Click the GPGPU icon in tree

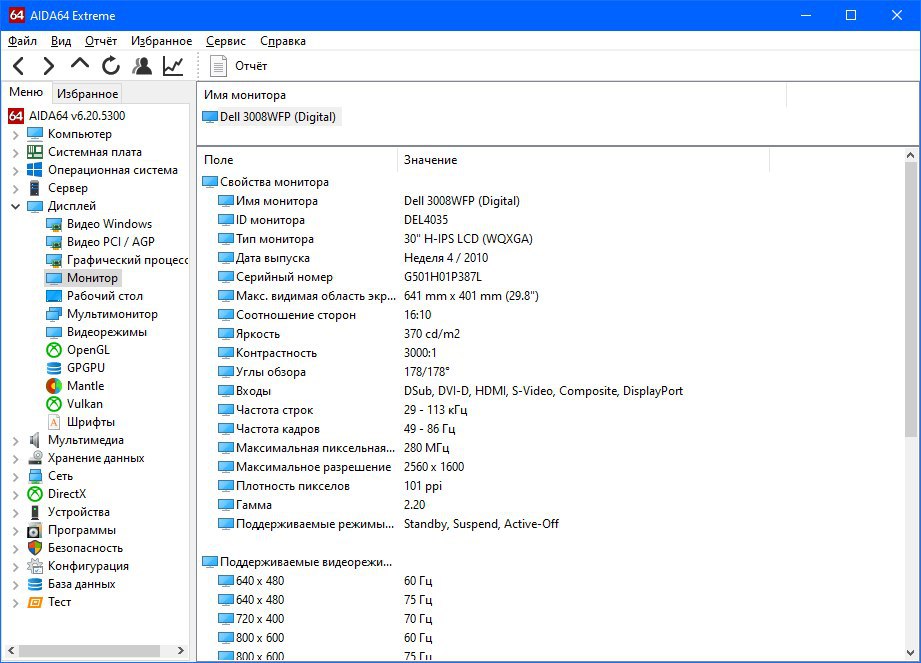54,368
